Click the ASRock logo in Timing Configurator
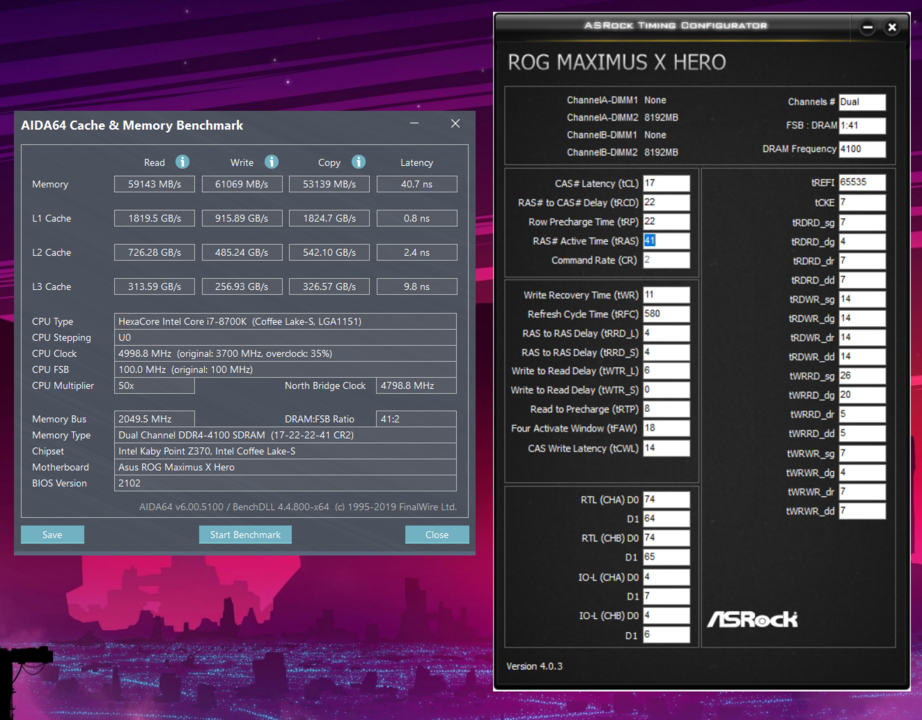The height and width of the screenshot is (720, 922). (x=752, y=619)
